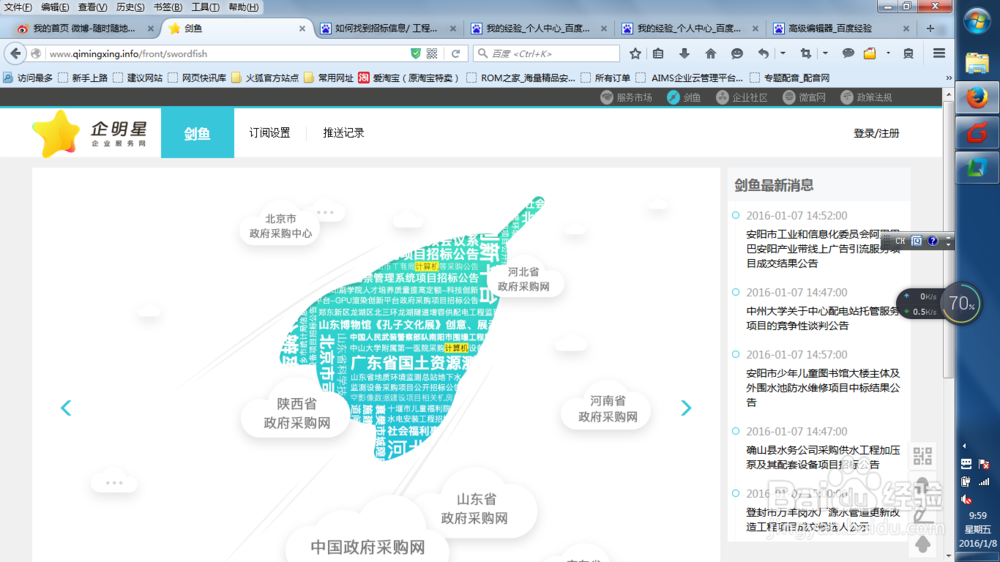The height and width of the screenshot is (562, 1000).
Task: Show previous carousel slide with left arrow
Action: click(66, 408)
